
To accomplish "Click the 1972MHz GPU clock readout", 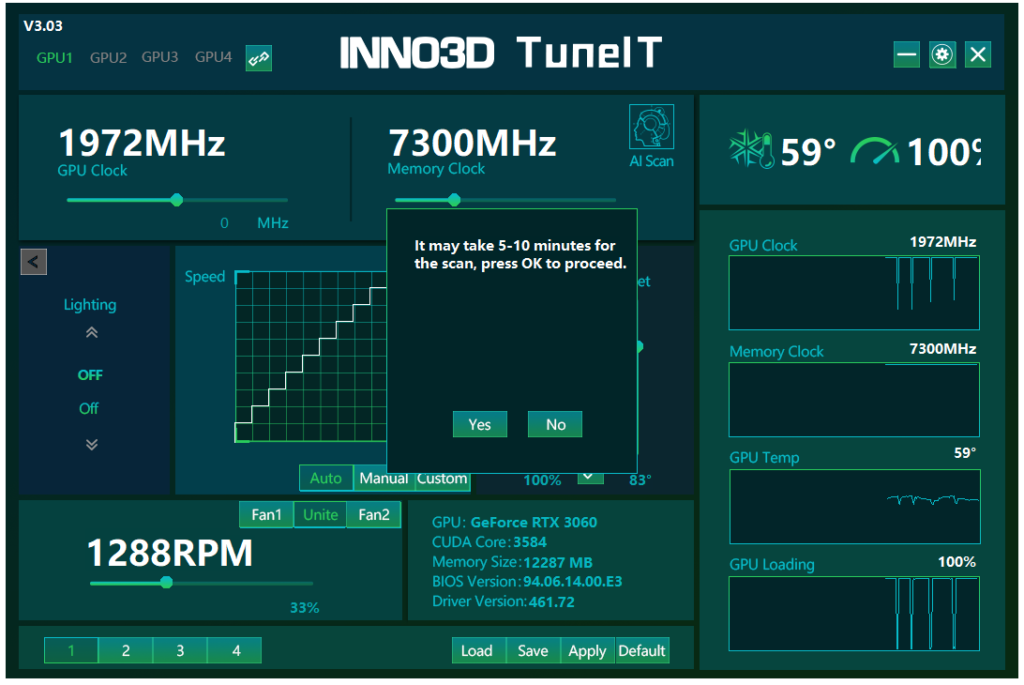I will pos(142,142).
